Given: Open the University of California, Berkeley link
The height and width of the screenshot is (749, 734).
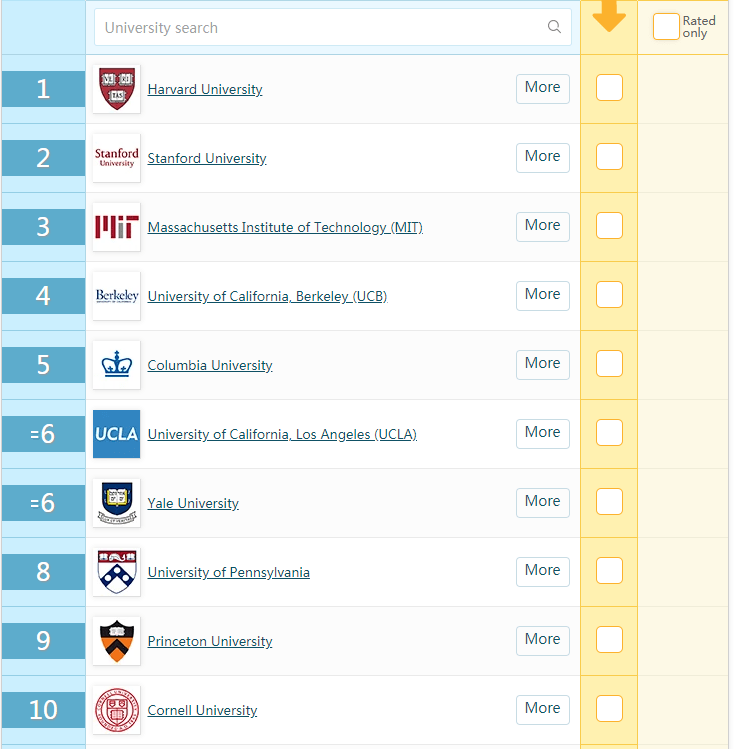Looking at the screenshot, I should tap(267, 296).
